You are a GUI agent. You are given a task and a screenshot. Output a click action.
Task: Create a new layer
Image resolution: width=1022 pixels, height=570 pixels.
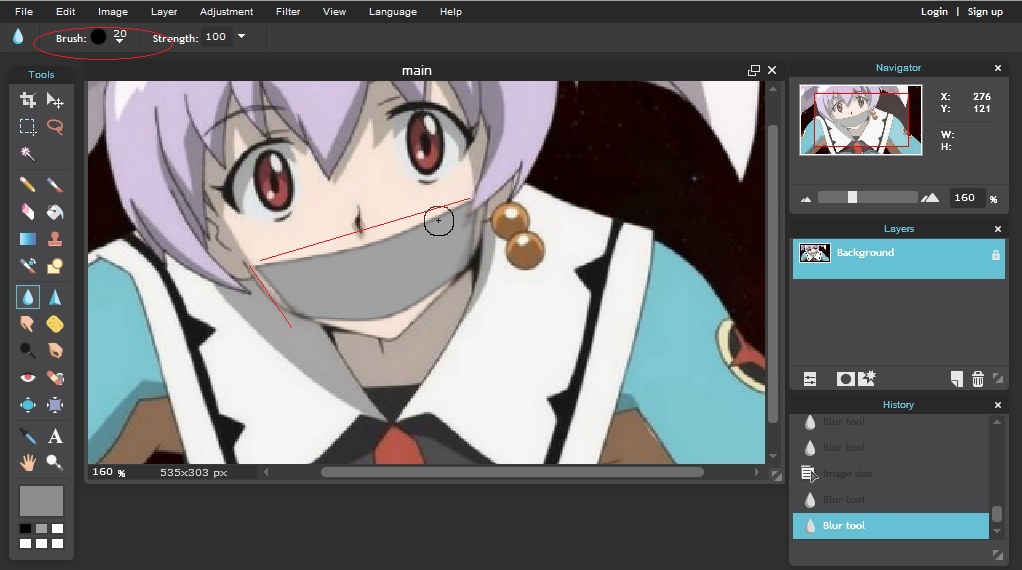(x=956, y=379)
